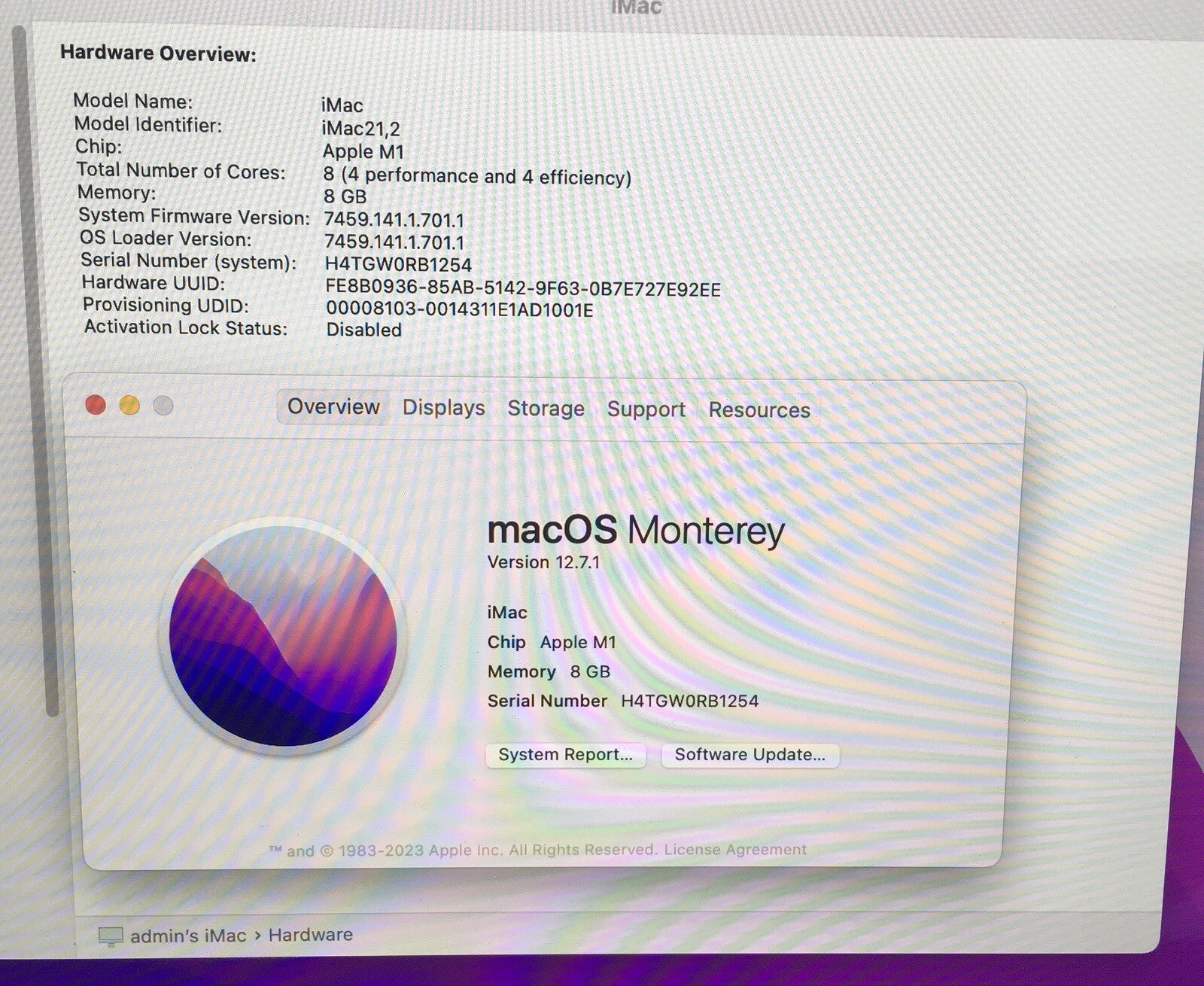Click Model Name value iMac
Image resolution: width=1204 pixels, height=986 pixels.
(342, 105)
